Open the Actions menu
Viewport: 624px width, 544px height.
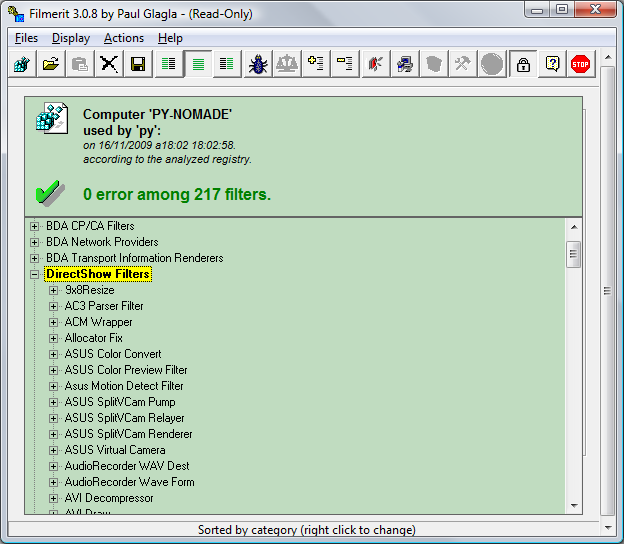point(124,38)
